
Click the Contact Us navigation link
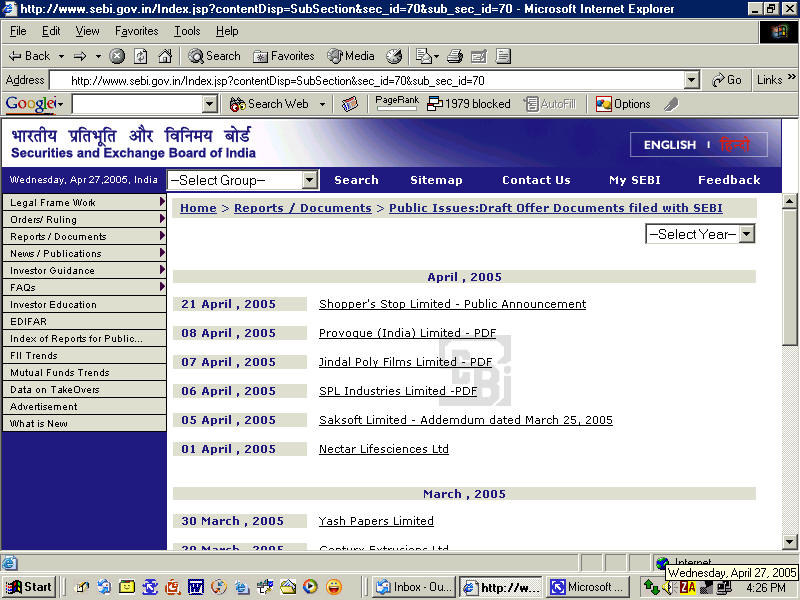pos(536,180)
